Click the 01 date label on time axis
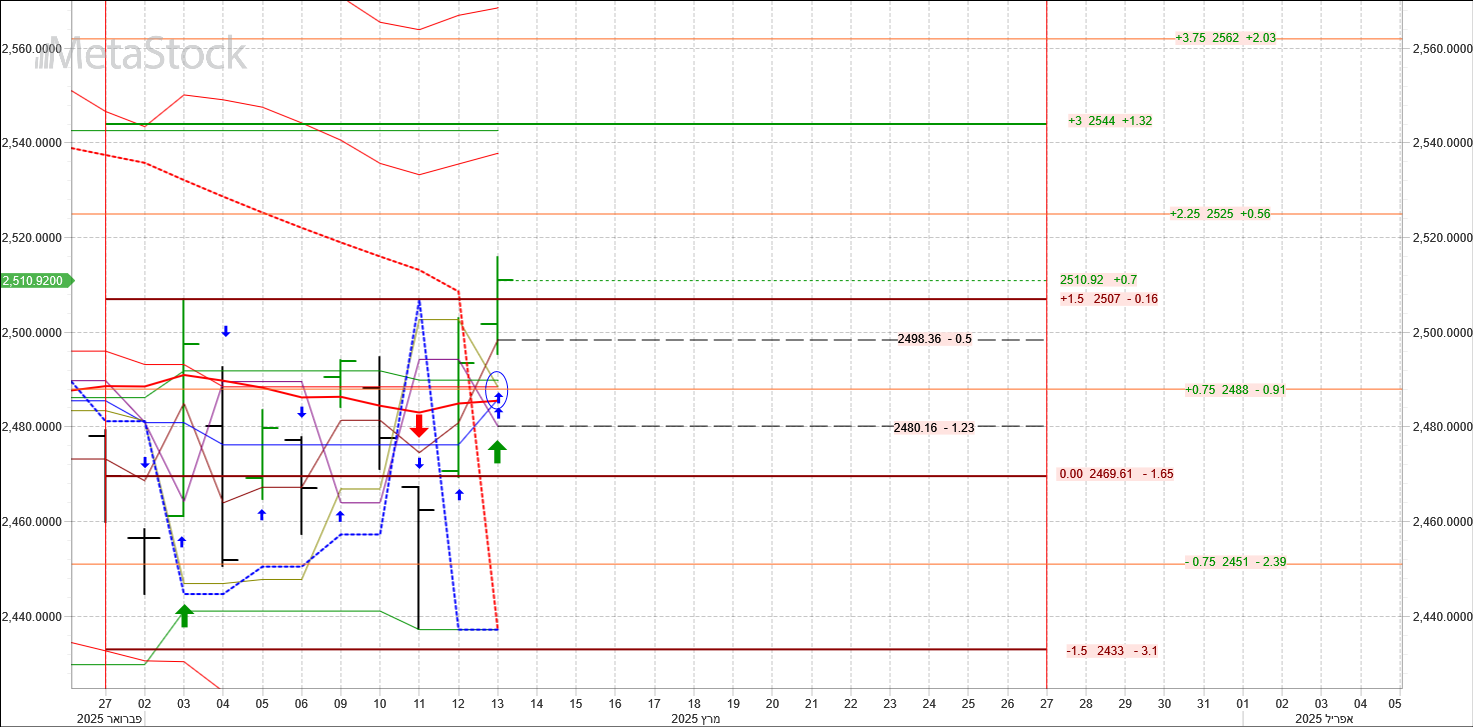 pyautogui.click(x=1243, y=704)
